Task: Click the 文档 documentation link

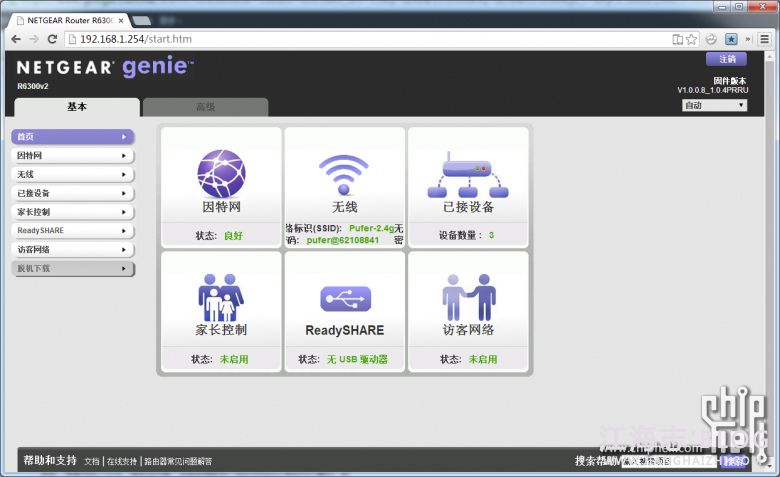Action: click(x=92, y=461)
